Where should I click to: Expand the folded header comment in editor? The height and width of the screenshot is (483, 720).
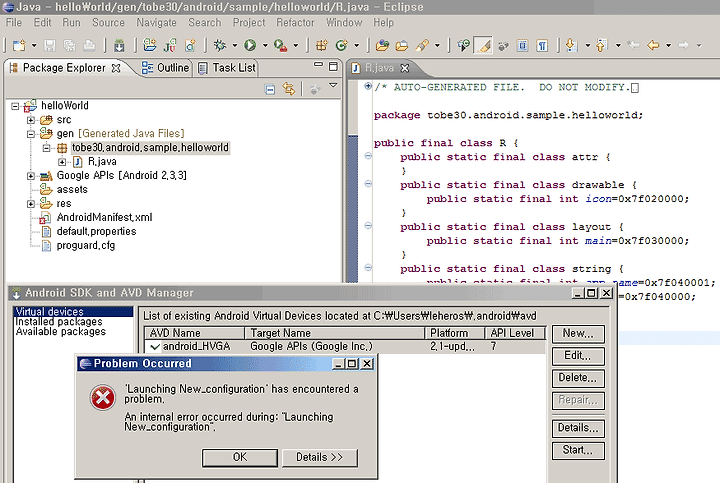coord(368,86)
